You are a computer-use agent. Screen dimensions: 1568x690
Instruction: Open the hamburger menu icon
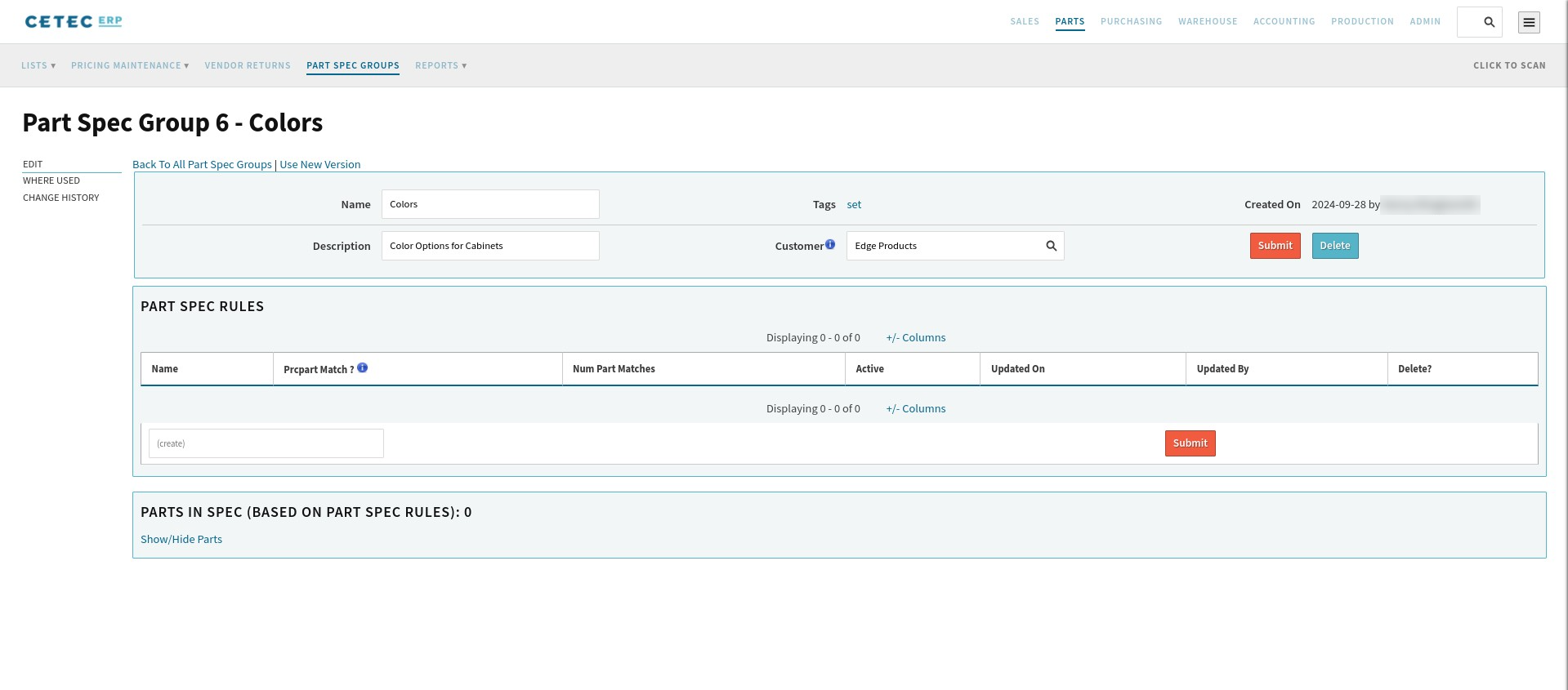tap(1529, 22)
